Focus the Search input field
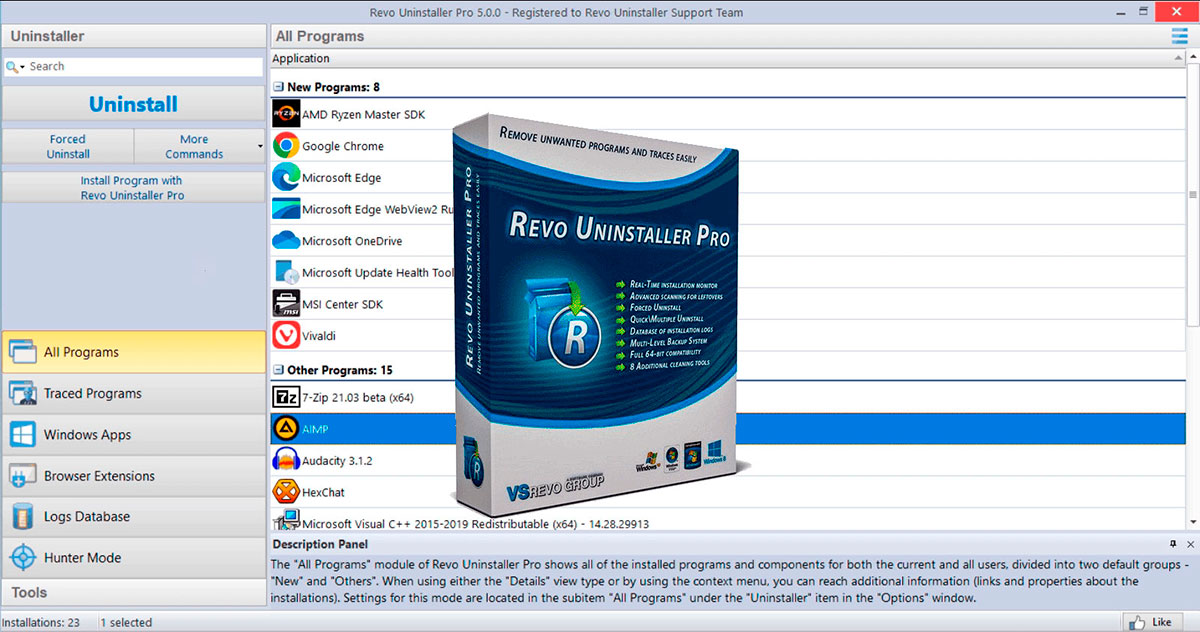This screenshot has height=632, width=1200. point(145,67)
